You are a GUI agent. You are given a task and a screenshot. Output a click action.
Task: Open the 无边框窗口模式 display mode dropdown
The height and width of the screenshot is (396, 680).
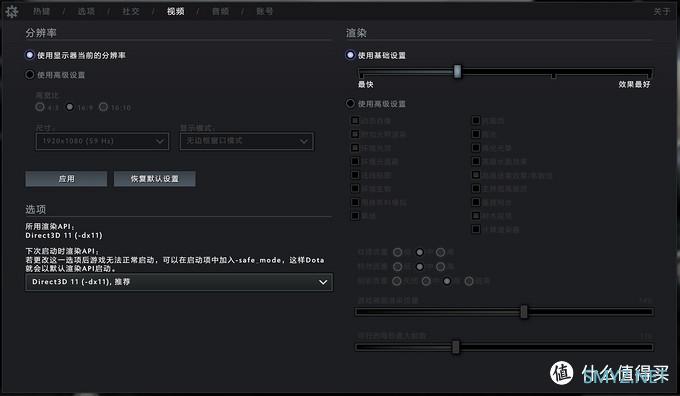pyautogui.click(x=246, y=141)
